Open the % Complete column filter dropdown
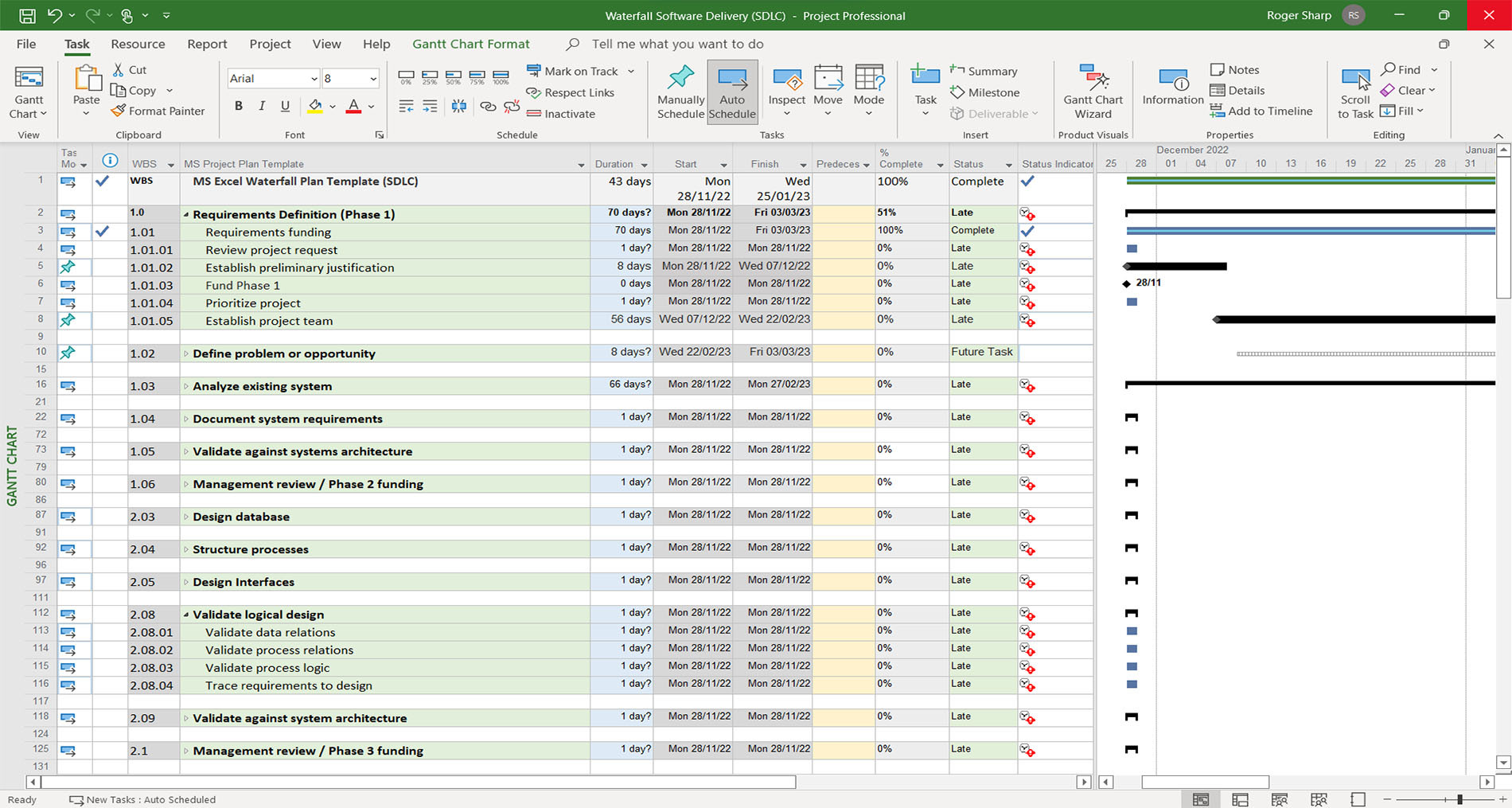 tap(940, 165)
